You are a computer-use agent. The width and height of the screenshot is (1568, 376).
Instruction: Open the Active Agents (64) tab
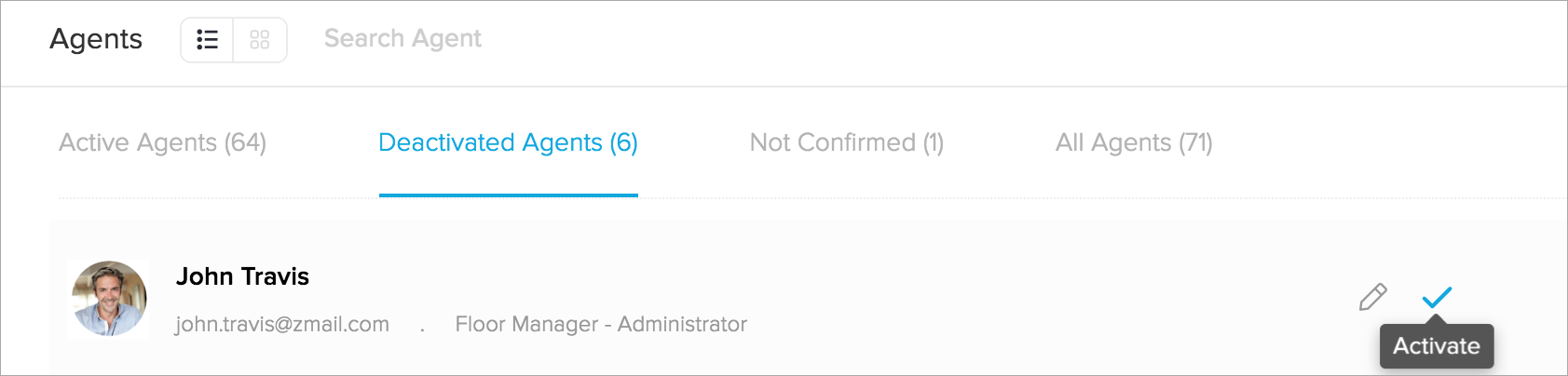pyautogui.click(x=162, y=142)
